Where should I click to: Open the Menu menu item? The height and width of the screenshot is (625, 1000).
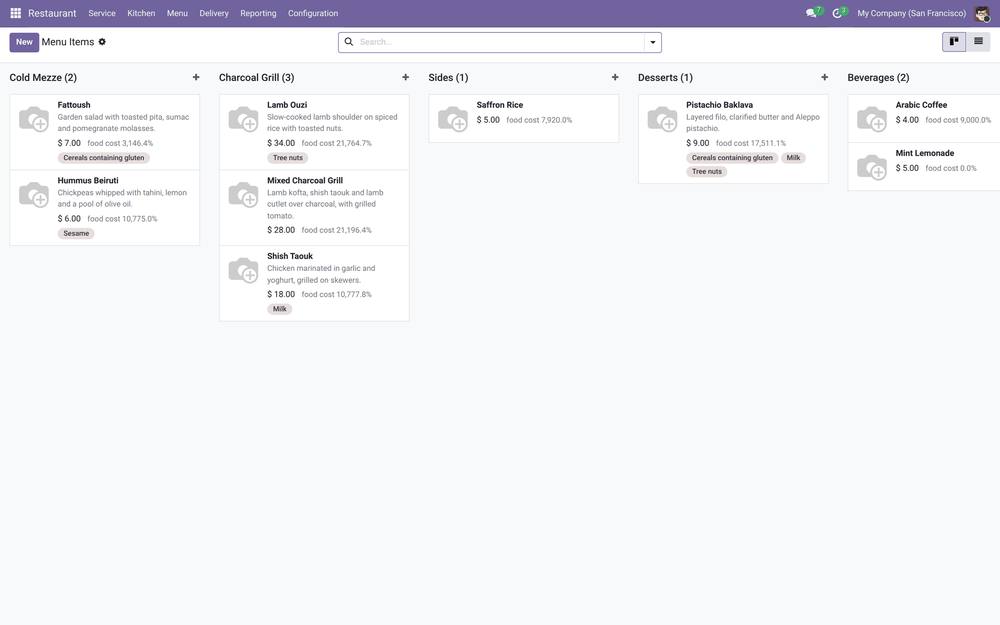pyautogui.click(x=177, y=13)
